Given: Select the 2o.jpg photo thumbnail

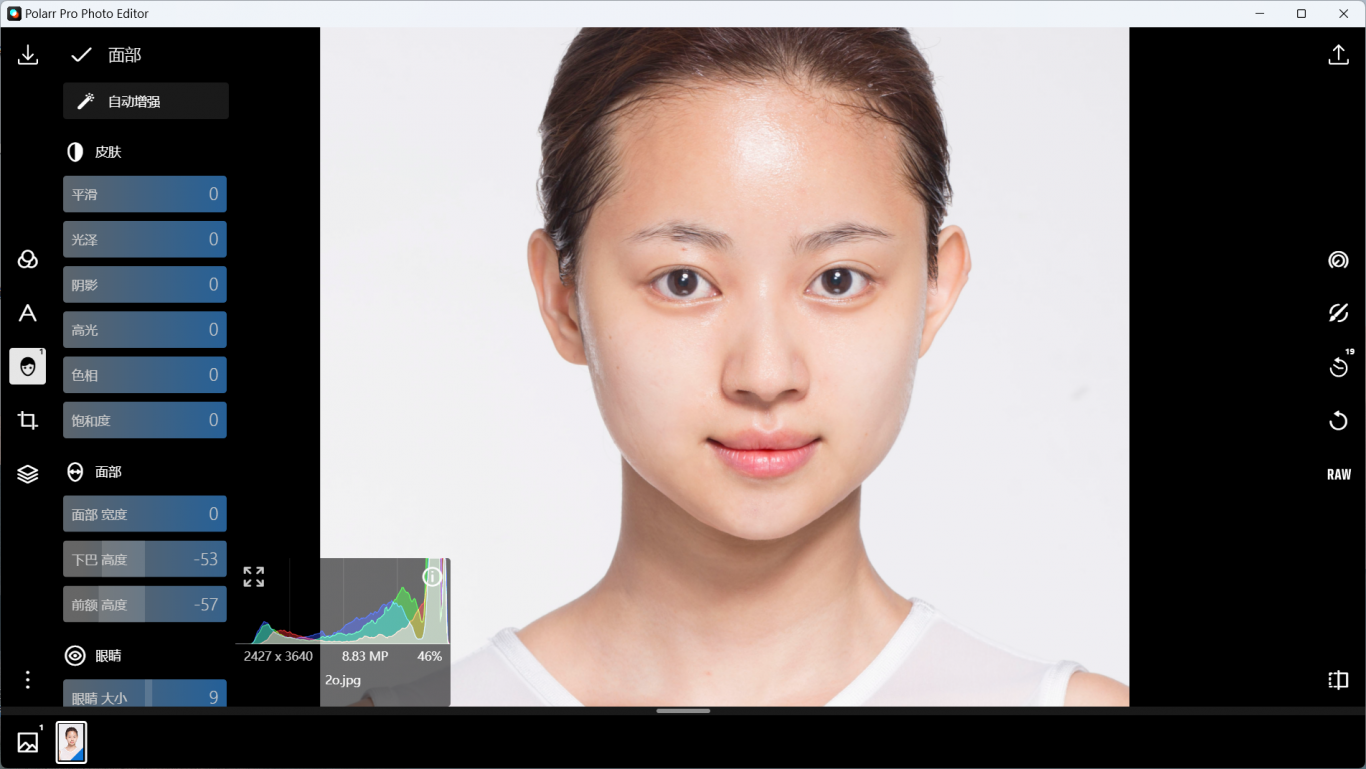Looking at the screenshot, I should [71, 742].
